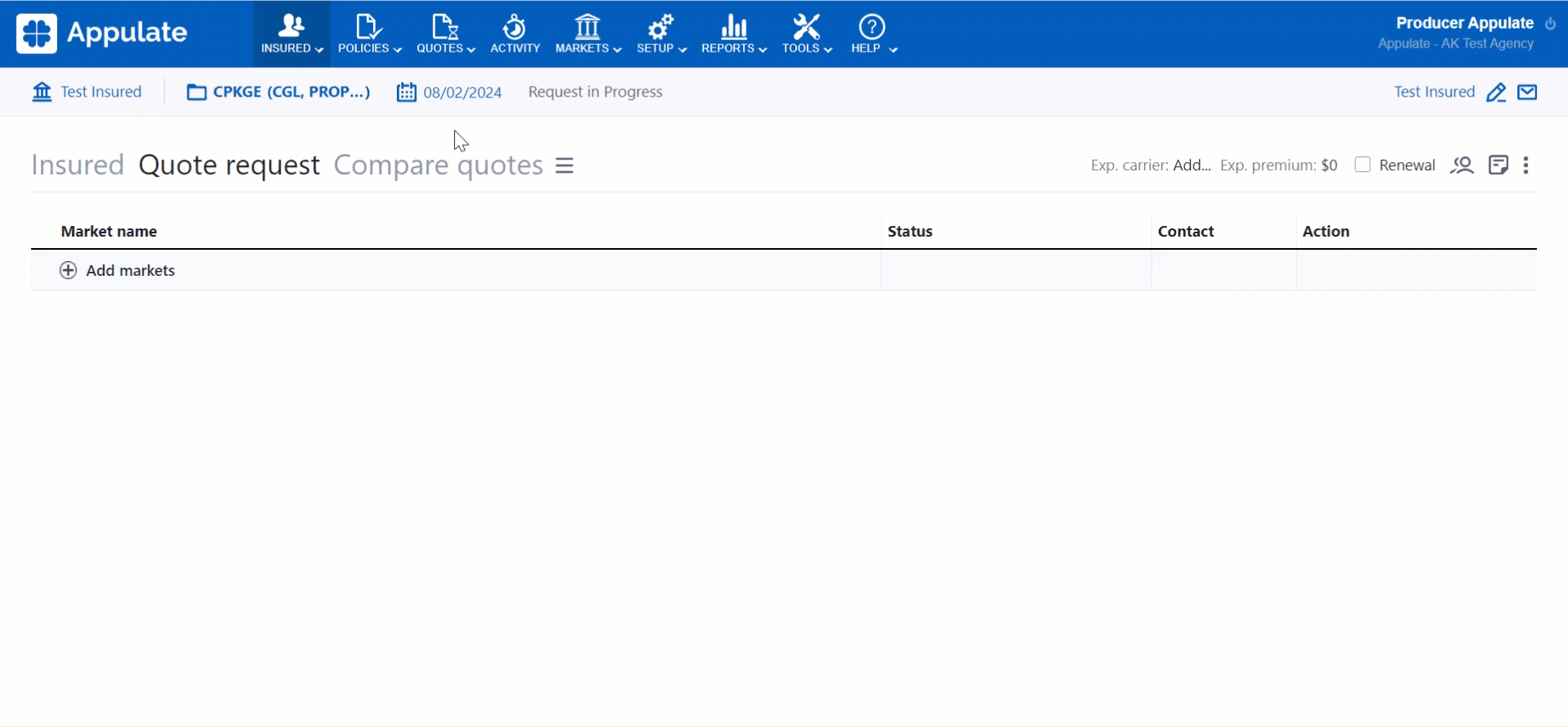Image resolution: width=1568 pixels, height=727 pixels.
Task: Expand the Insured menu dropdown
Action: (x=291, y=34)
